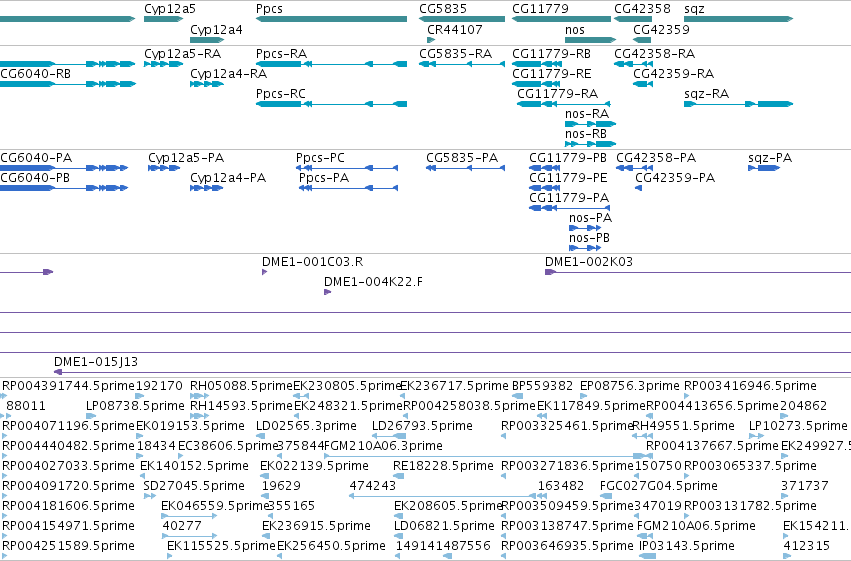The width and height of the screenshot is (851, 561).
Task: Click the Ppcs-PC protein label
Action: click(x=320, y=158)
